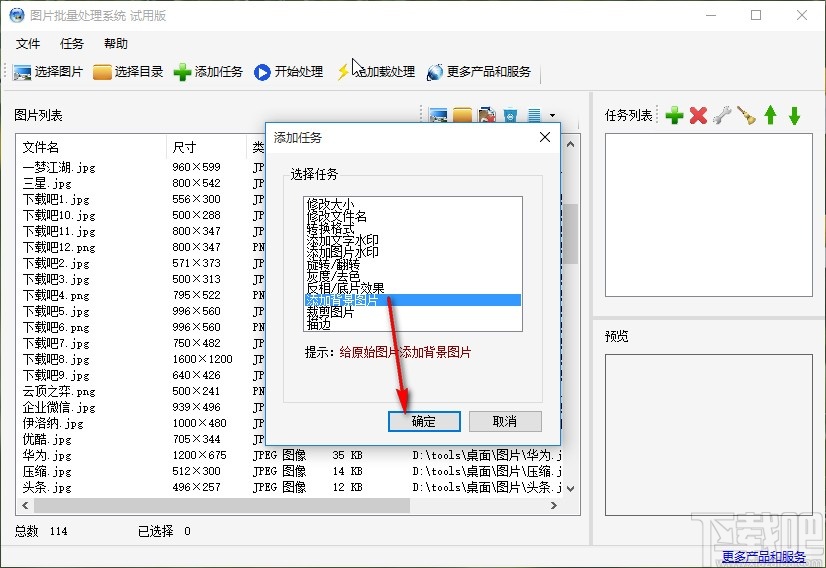Select file 伊洛纳.jpg
The width and height of the screenshot is (826, 568).
point(53,424)
